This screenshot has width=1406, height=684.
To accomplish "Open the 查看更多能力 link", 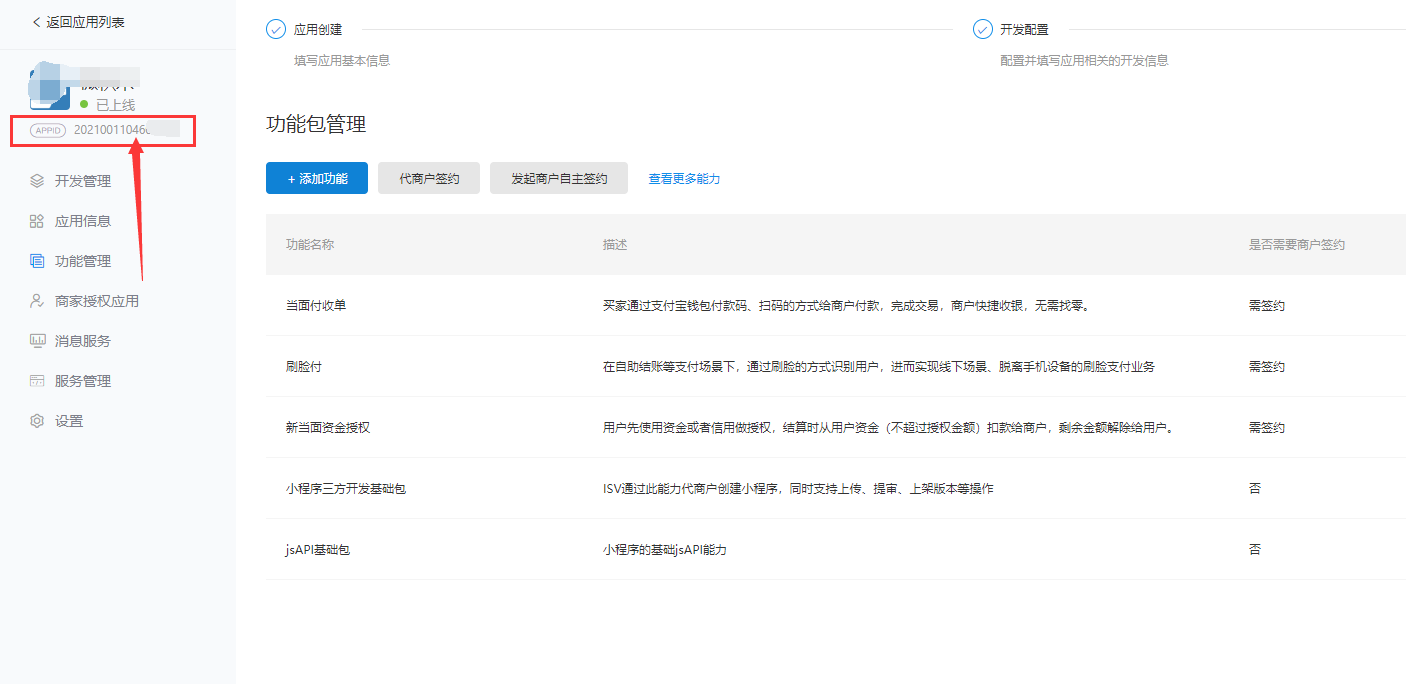I will click(684, 179).
